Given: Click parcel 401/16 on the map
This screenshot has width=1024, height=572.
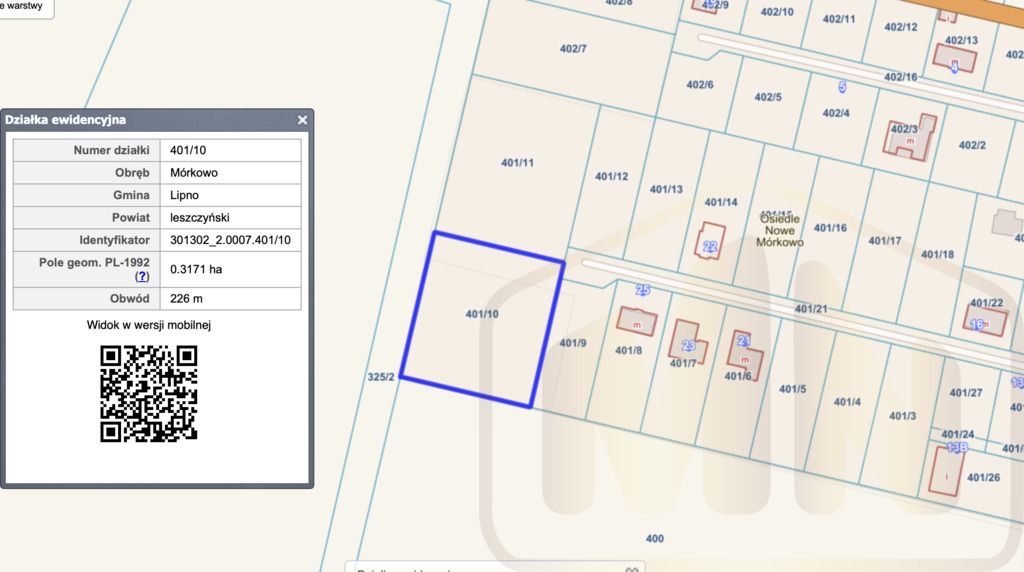Looking at the screenshot, I should (830, 228).
